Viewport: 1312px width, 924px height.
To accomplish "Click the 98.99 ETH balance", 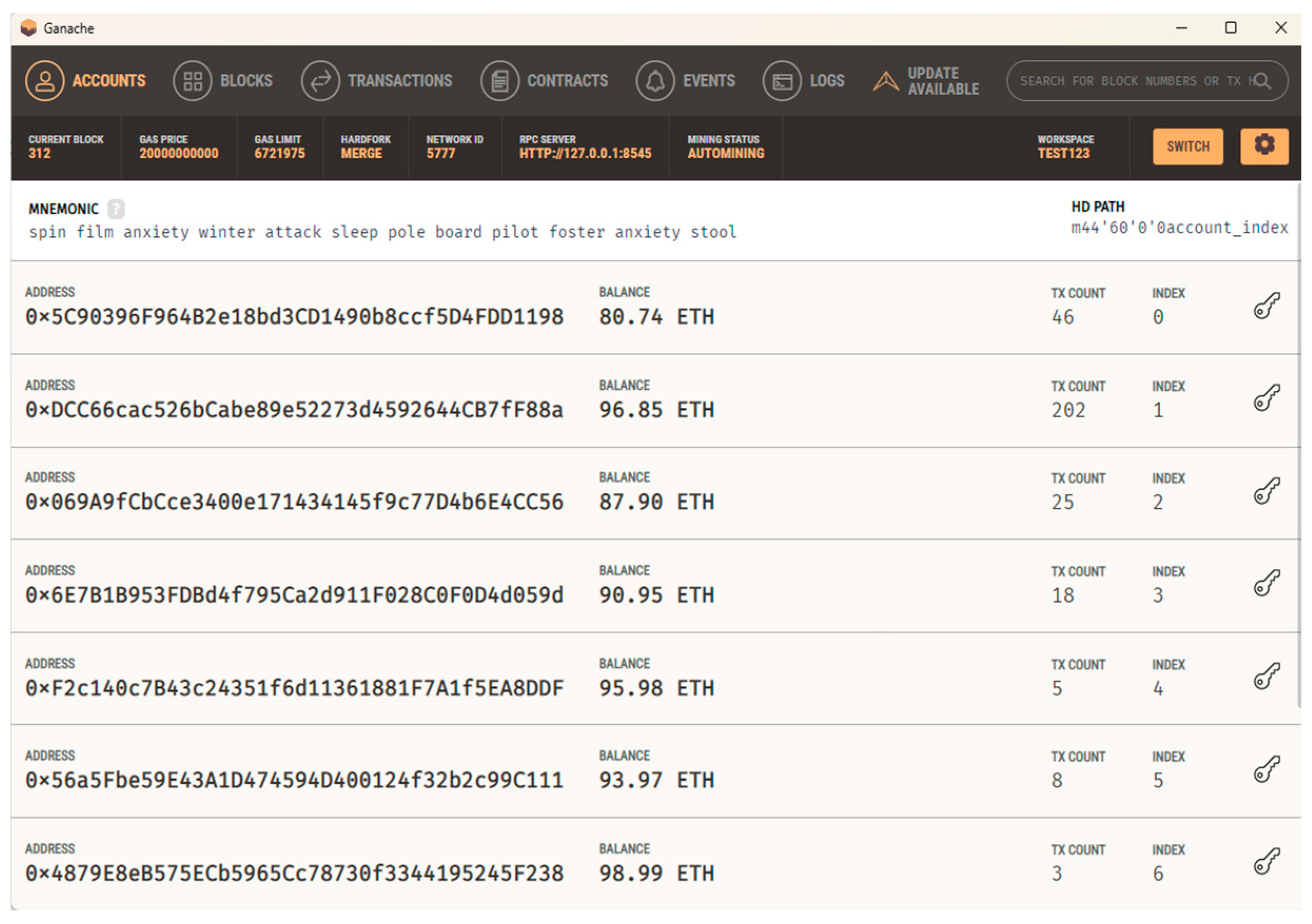I will tap(657, 873).
